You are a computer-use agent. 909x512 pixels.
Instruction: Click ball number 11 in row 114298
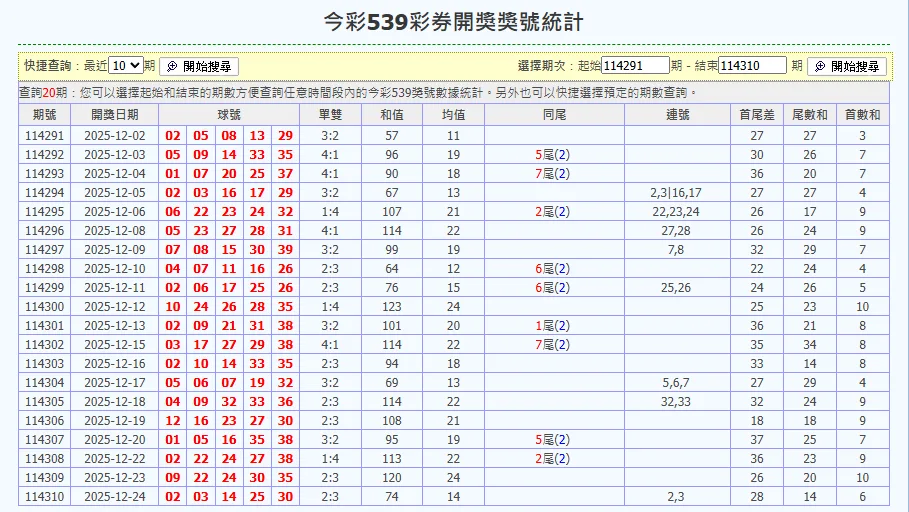(229, 269)
